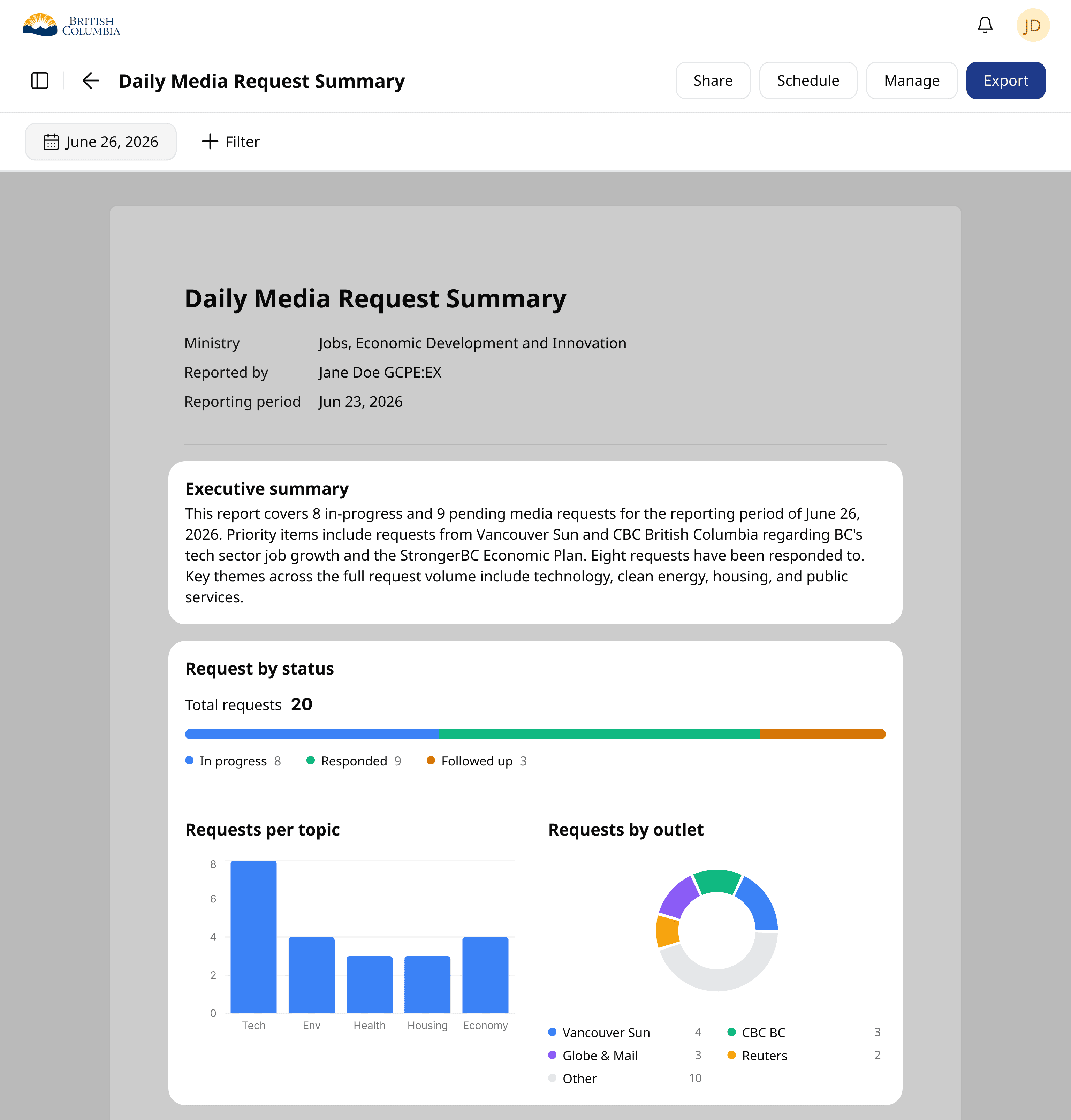This screenshot has width=1071, height=1120.
Task: Go back using the left arrow
Action: click(x=91, y=81)
